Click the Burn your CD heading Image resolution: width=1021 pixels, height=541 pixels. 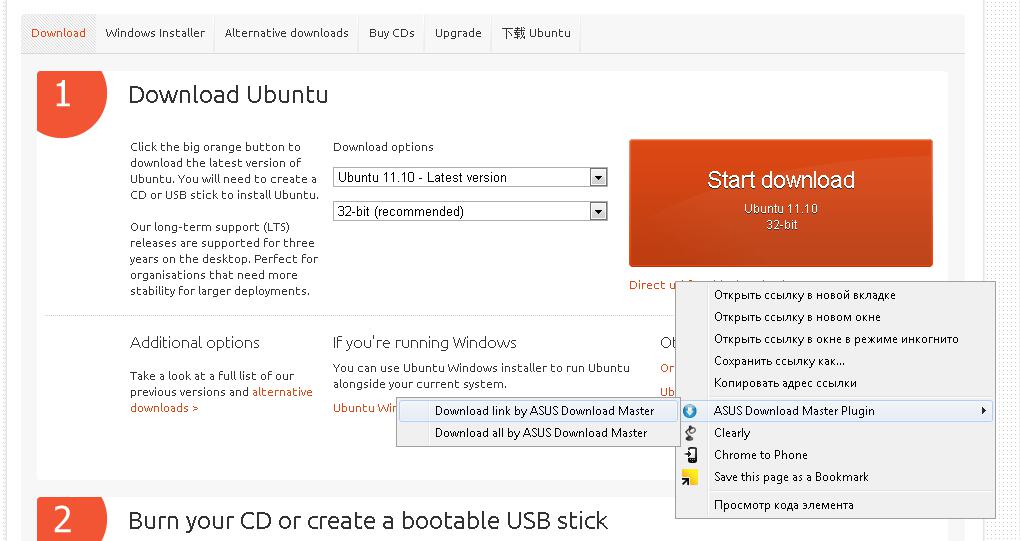pos(368,521)
